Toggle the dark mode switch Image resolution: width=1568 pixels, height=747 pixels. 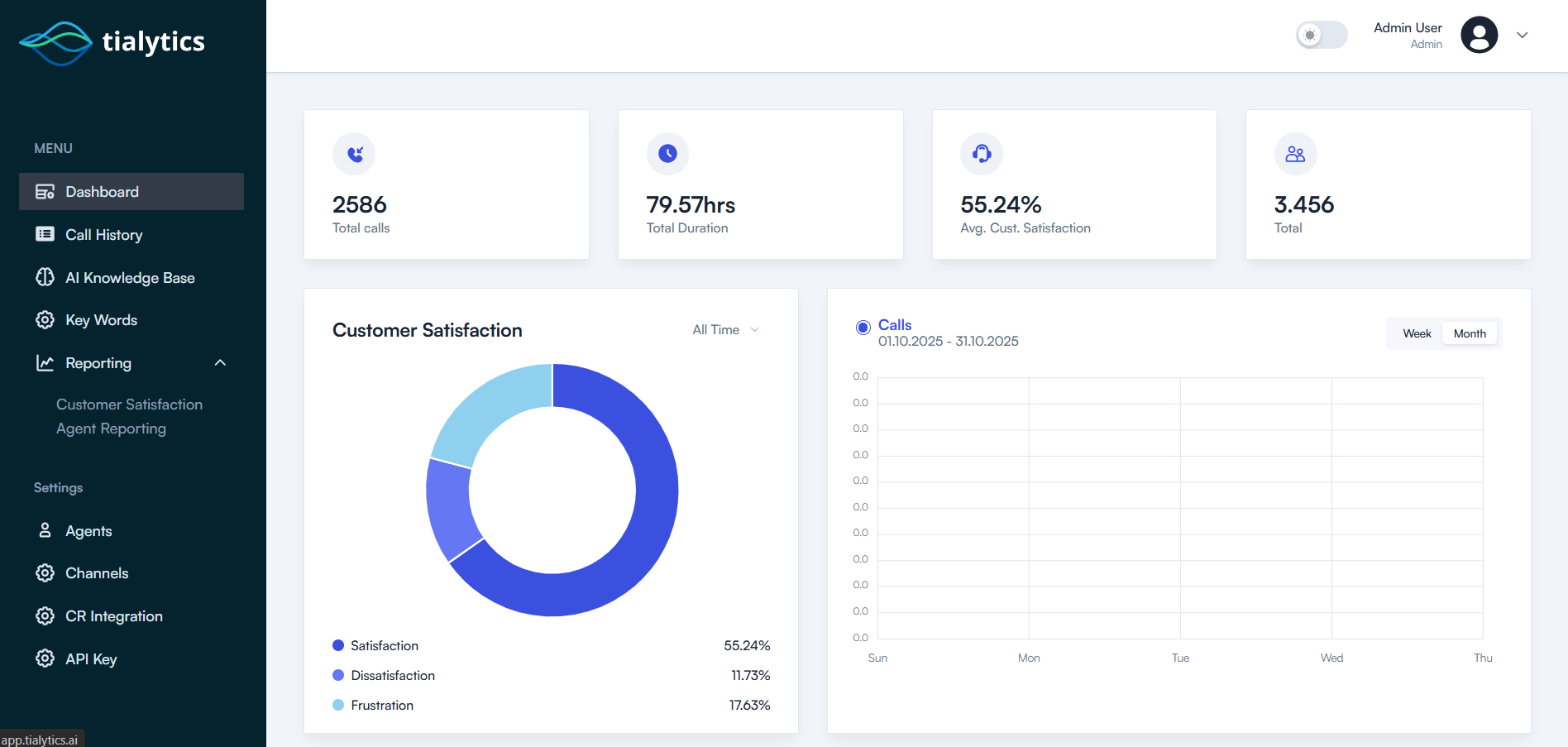[1321, 35]
